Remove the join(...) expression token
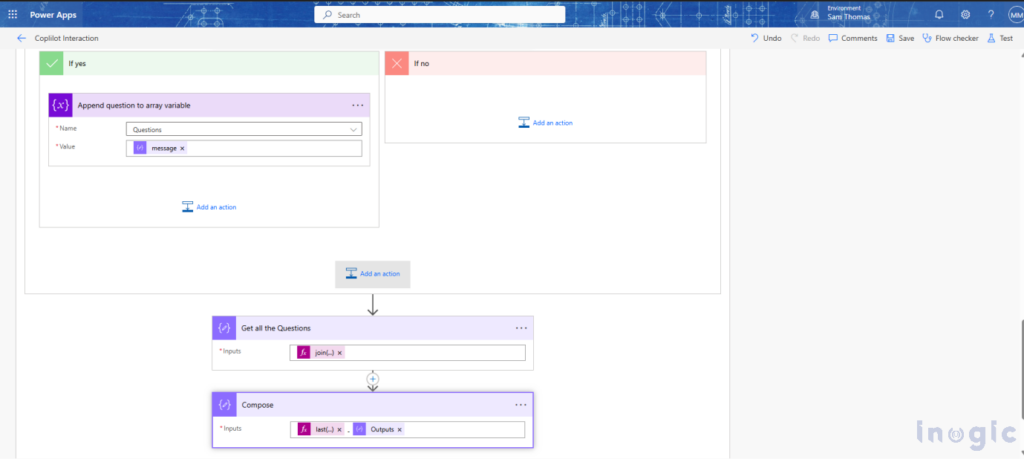The image size is (1024, 459). click(x=340, y=353)
